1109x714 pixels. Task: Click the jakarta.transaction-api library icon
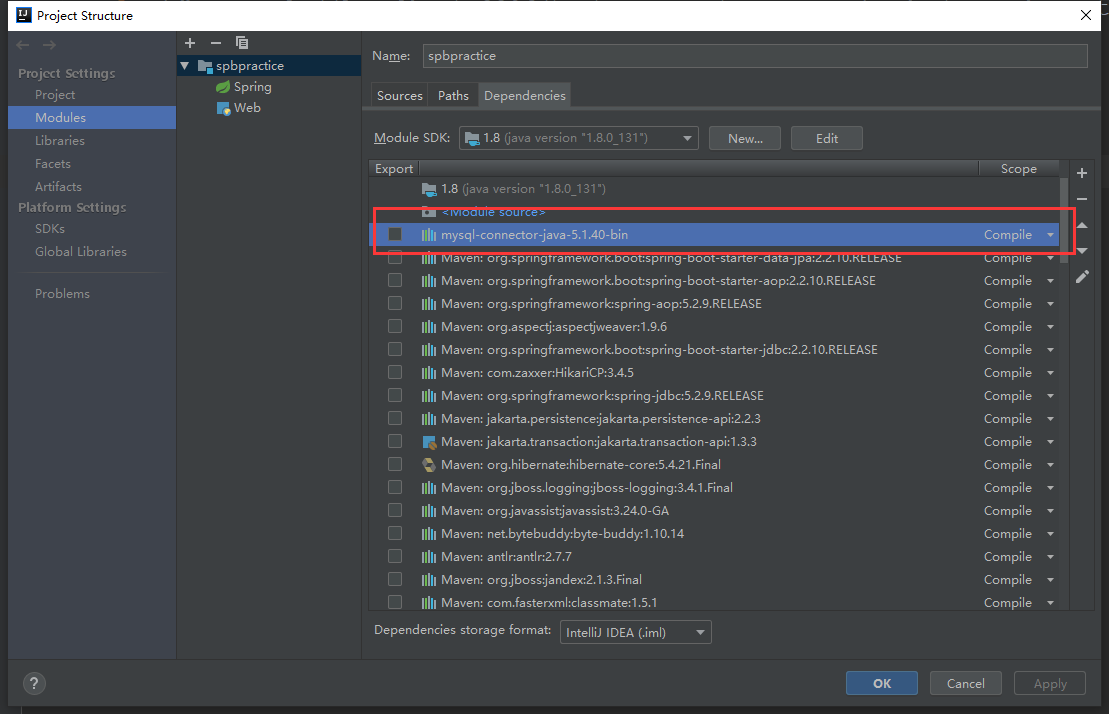429,442
